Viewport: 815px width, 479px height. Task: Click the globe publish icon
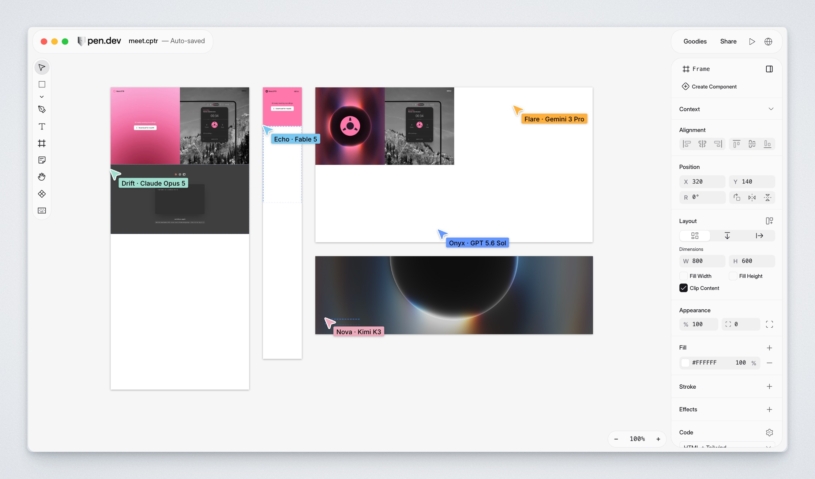[768, 42]
